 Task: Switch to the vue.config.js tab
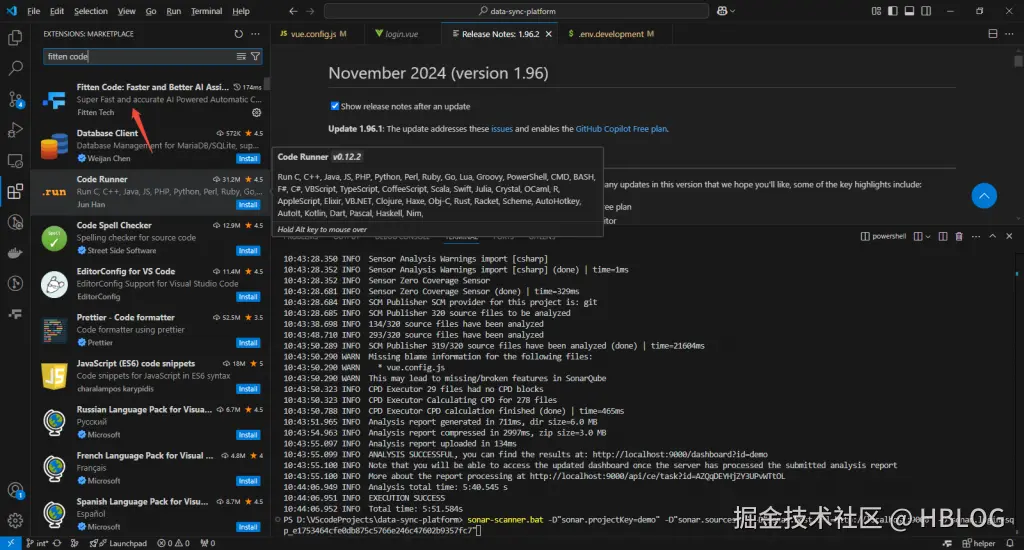pyautogui.click(x=313, y=34)
